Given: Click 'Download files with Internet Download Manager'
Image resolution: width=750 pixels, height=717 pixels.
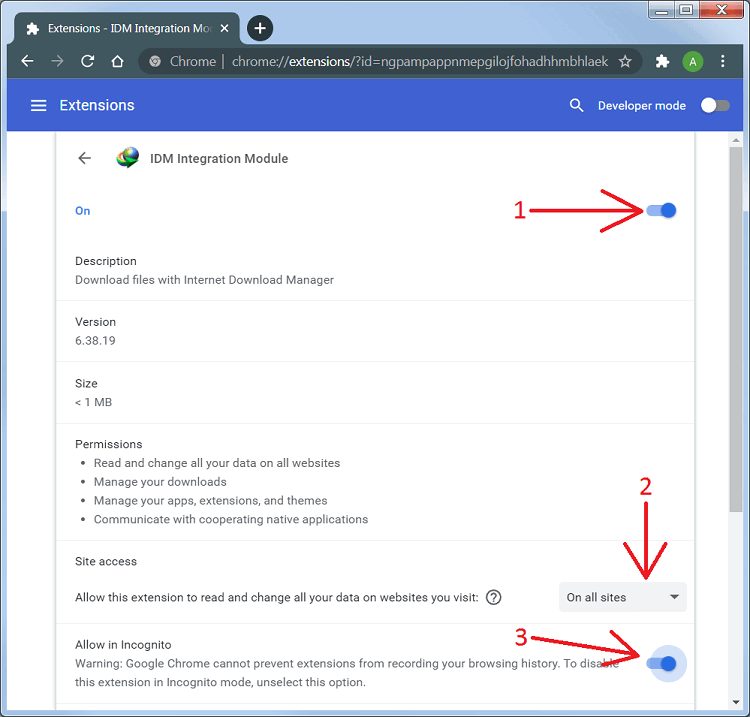Looking at the screenshot, I should click(x=204, y=280).
